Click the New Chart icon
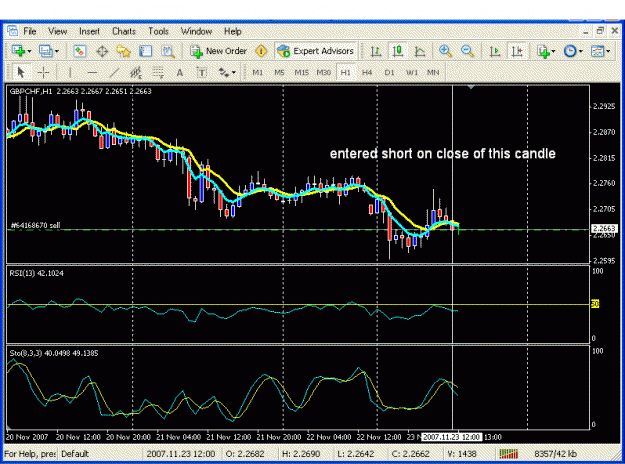This screenshot has width=625, height=464. 18,51
